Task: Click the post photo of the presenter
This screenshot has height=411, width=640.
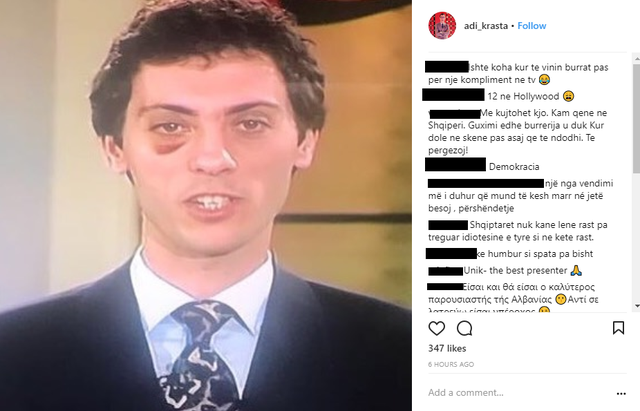Action: pos(206,205)
